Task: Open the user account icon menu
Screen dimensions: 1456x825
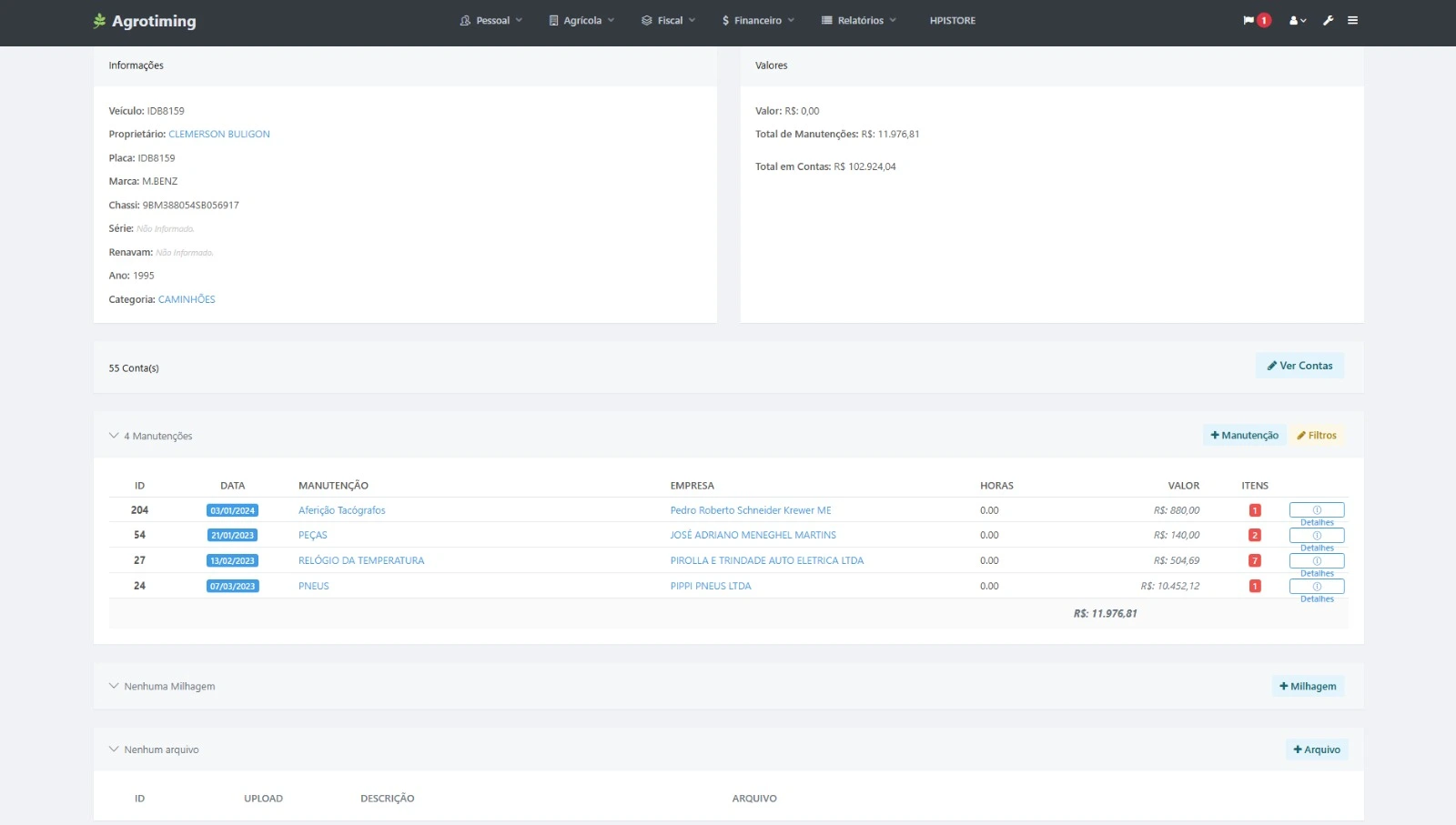Action: tap(1297, 21)
